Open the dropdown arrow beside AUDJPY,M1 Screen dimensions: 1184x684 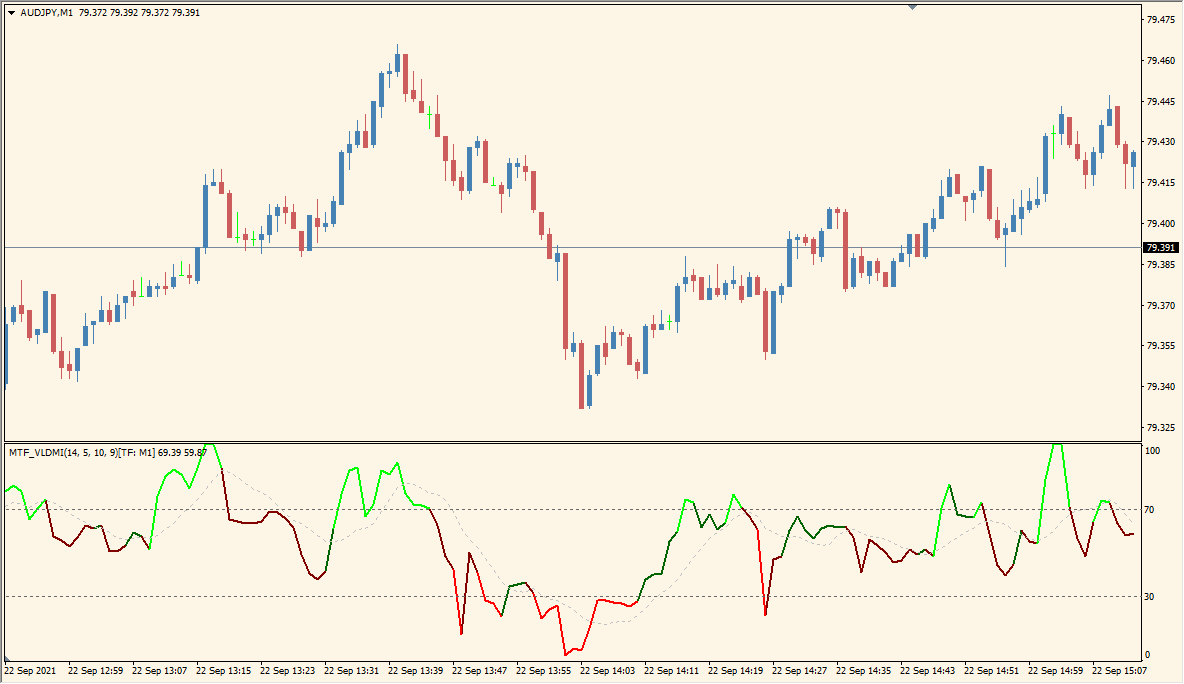pyautogui.click(x=12, y=13)
